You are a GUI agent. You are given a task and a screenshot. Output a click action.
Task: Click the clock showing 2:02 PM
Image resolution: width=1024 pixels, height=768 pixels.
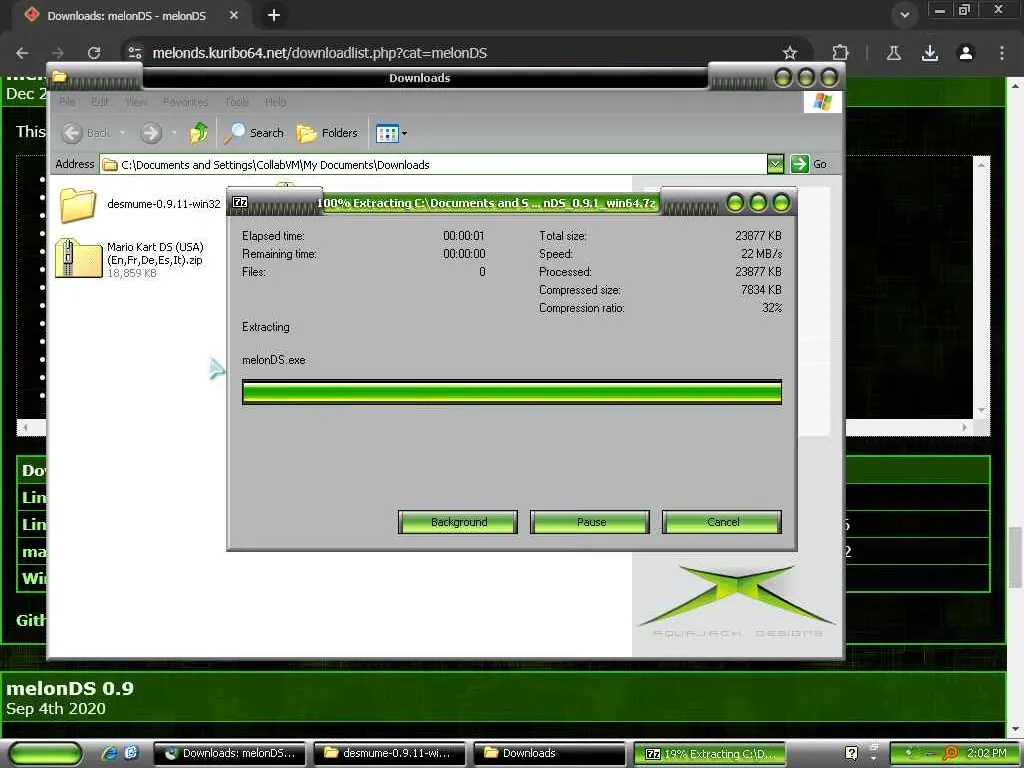987,753
